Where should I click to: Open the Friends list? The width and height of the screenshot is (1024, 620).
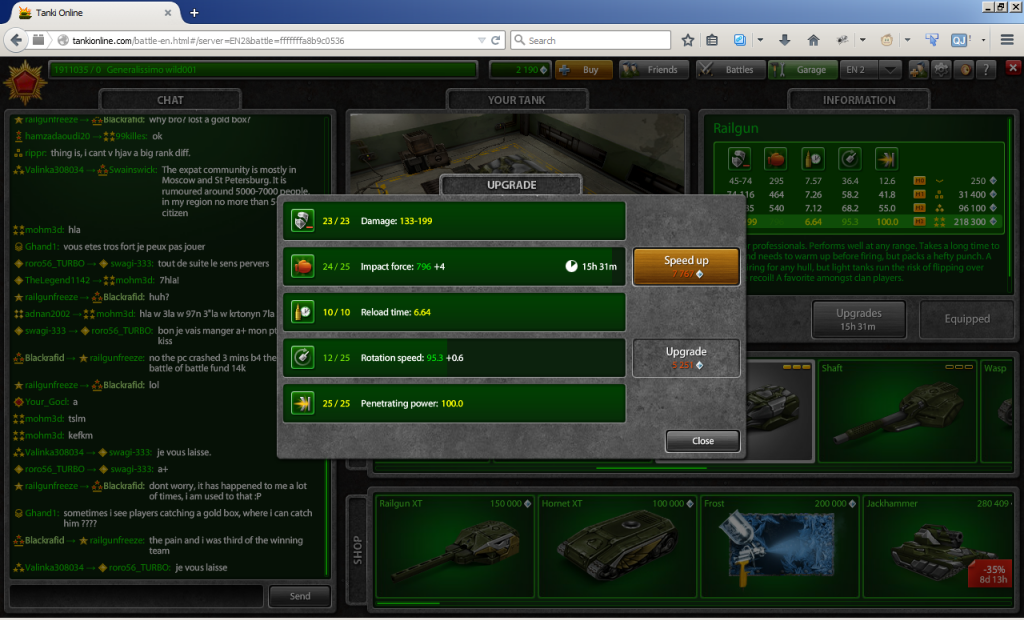pyautogui.click(x=651, y=70)
